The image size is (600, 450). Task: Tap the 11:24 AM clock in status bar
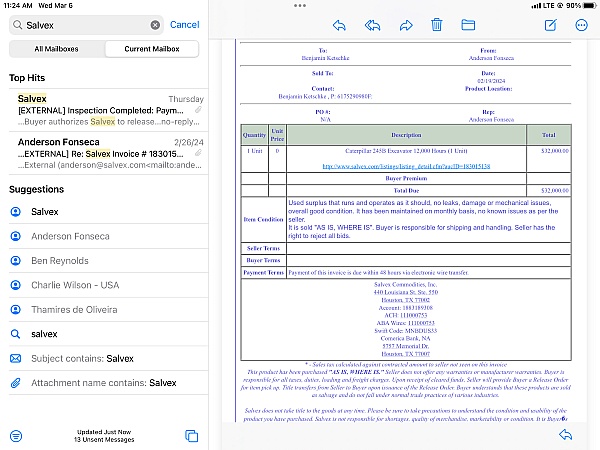tap(18, 6)
